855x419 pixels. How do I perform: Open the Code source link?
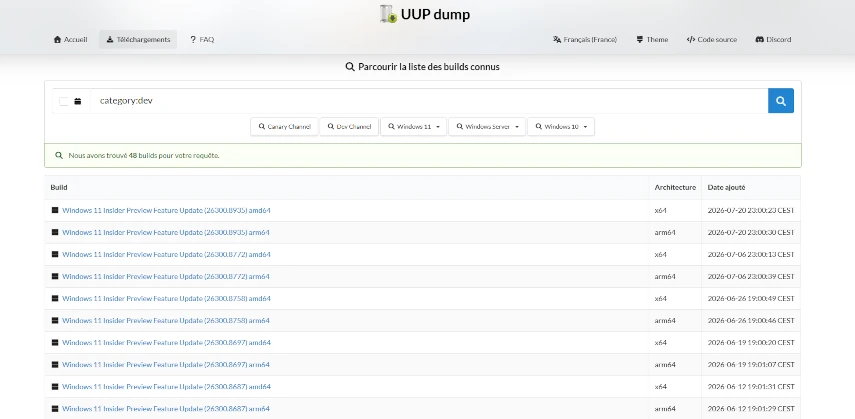(712, 40)
